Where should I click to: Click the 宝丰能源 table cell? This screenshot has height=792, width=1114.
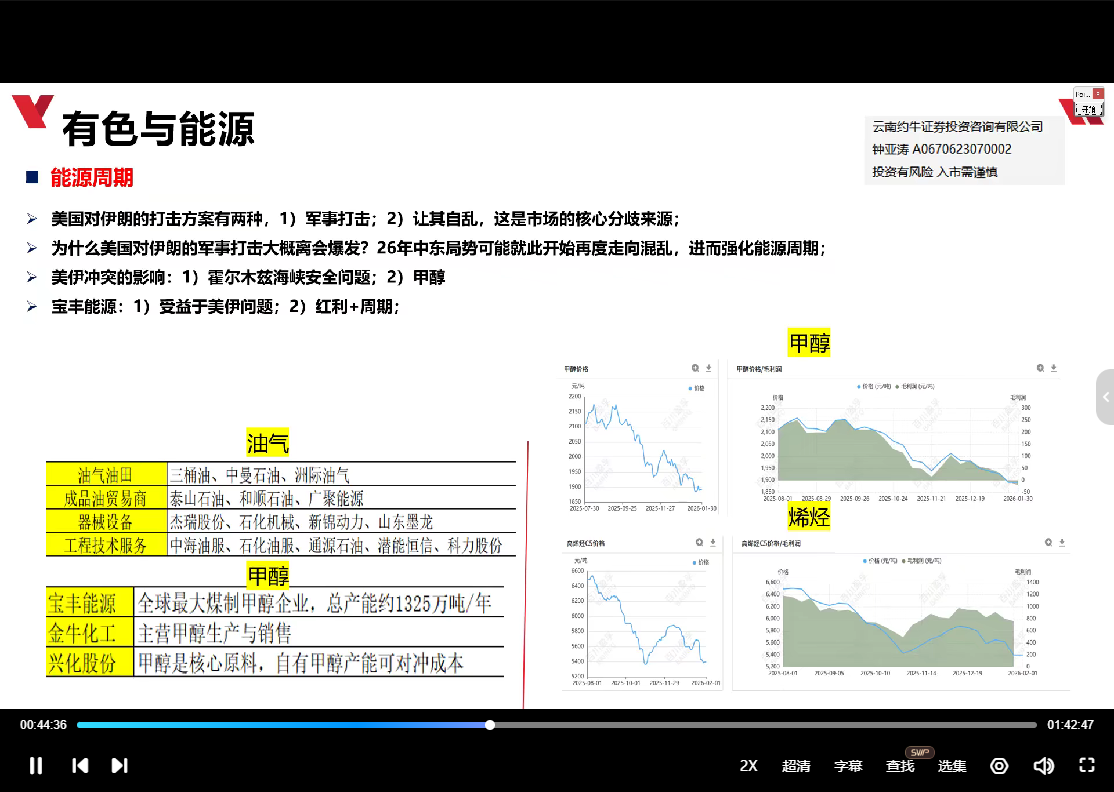(x=90, y=603)
